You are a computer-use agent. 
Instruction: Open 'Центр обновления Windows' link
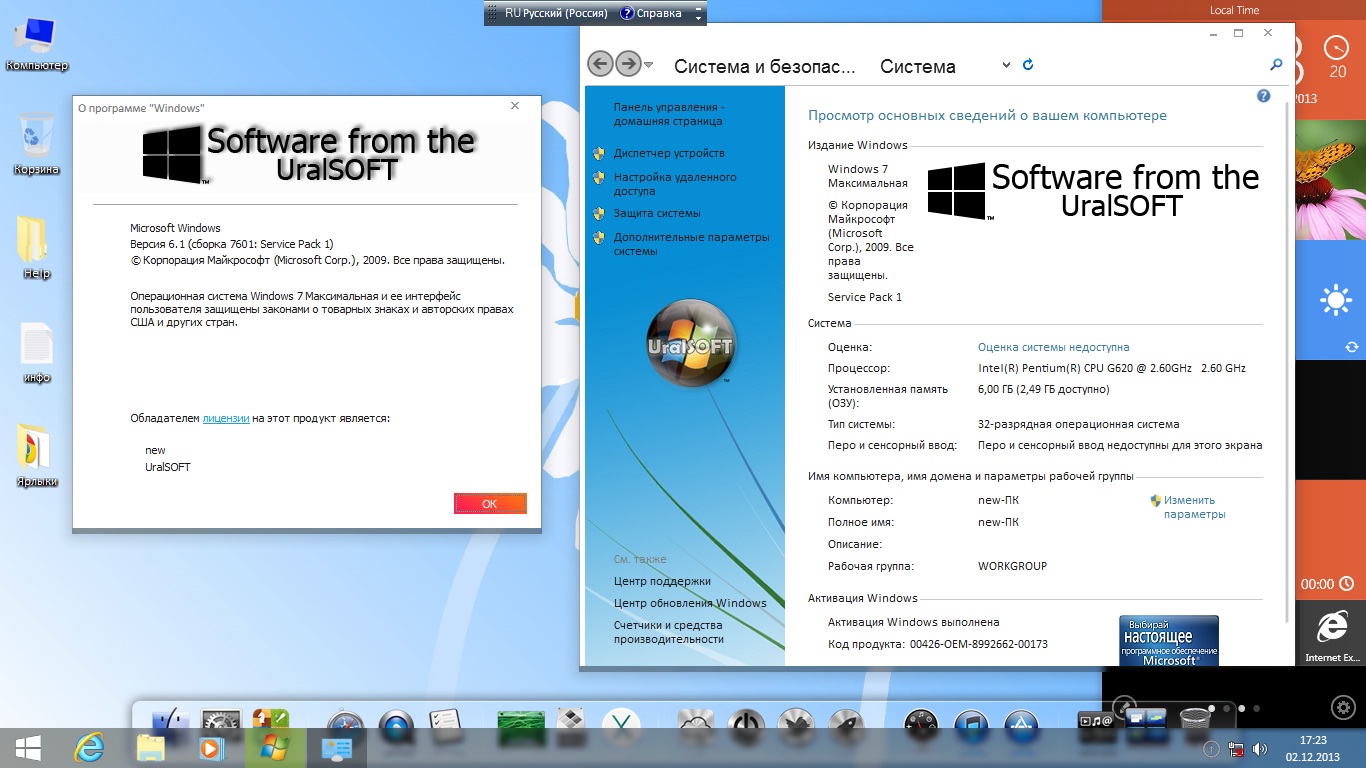coord(690,603)
